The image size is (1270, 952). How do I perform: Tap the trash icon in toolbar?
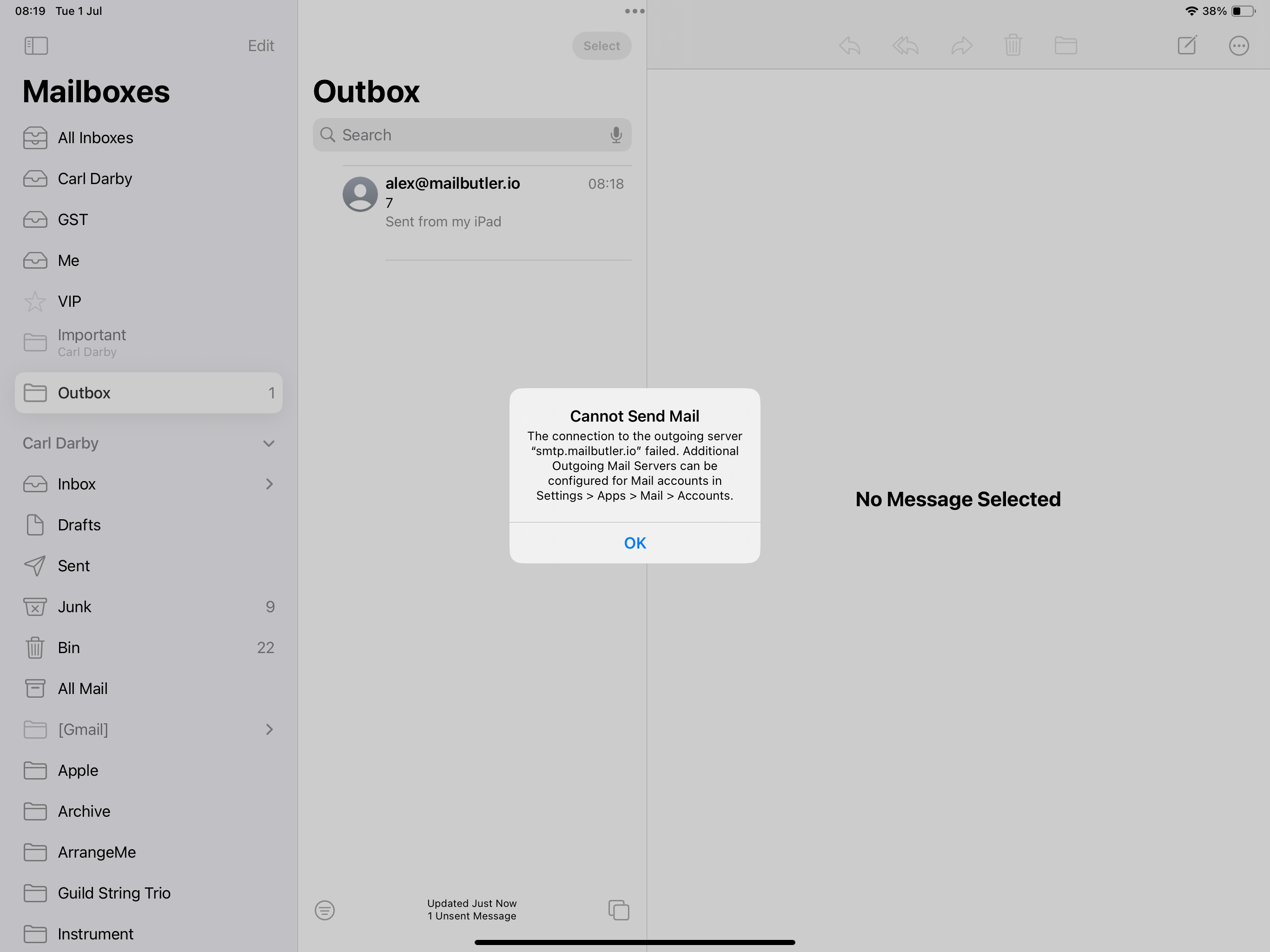(1013, 46)
